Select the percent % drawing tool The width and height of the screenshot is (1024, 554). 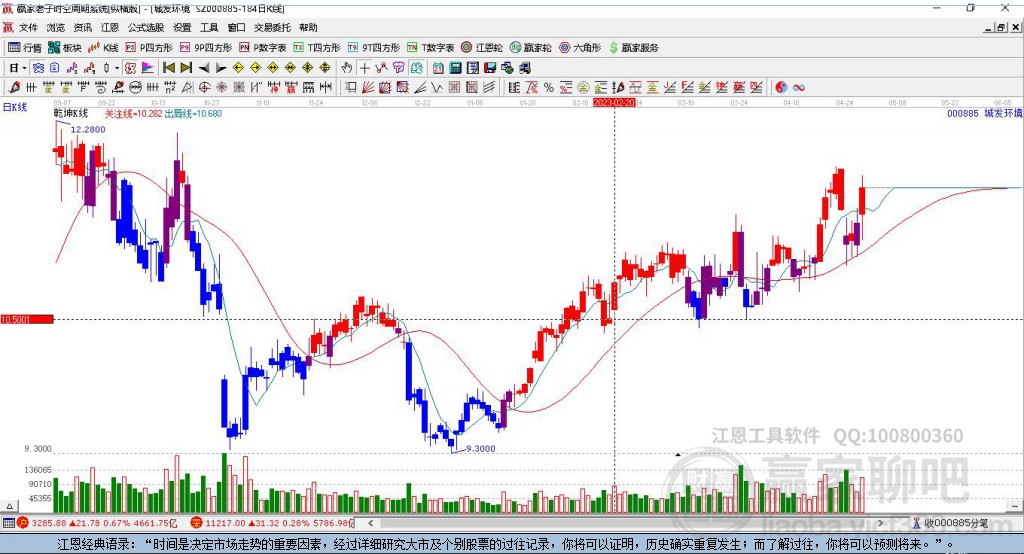[x=549, y=88]
